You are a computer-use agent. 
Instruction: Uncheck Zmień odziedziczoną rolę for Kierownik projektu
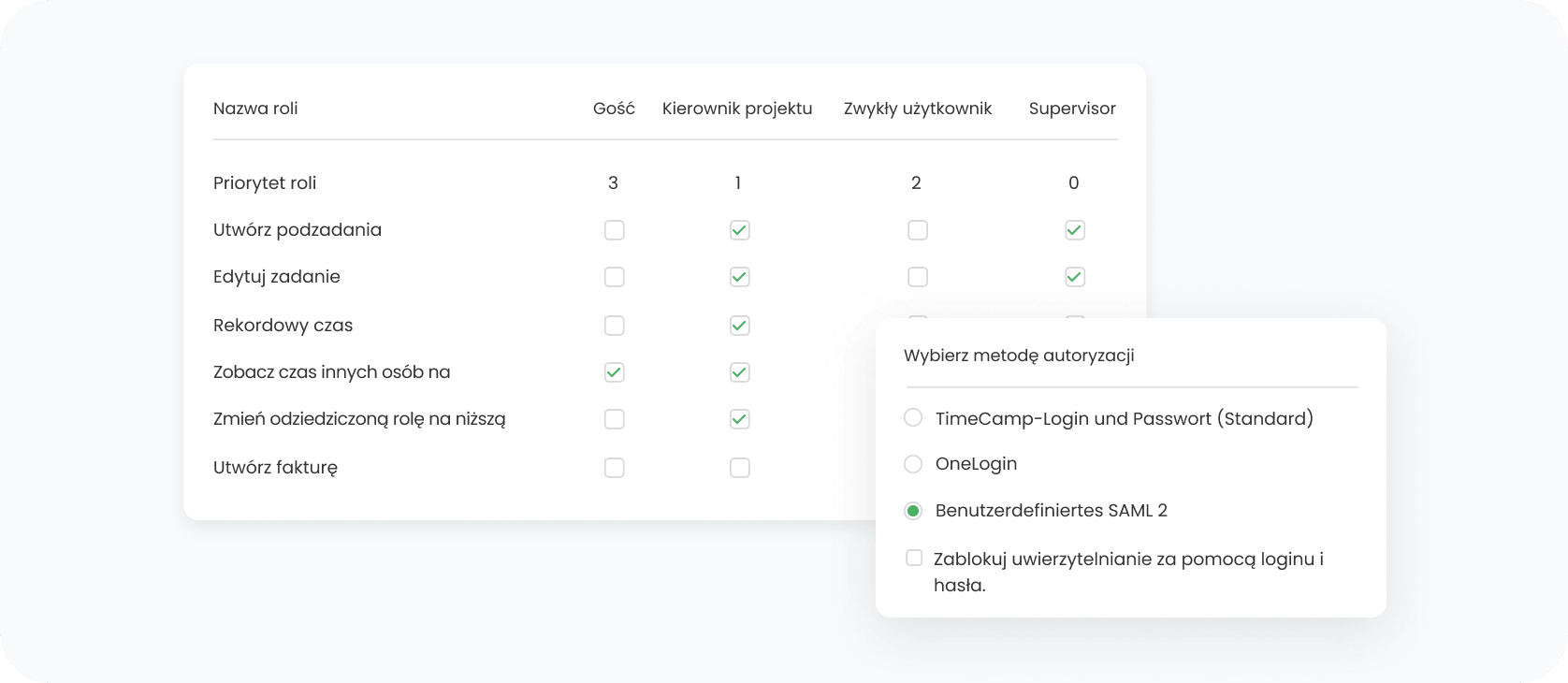[x=739, y=419]
